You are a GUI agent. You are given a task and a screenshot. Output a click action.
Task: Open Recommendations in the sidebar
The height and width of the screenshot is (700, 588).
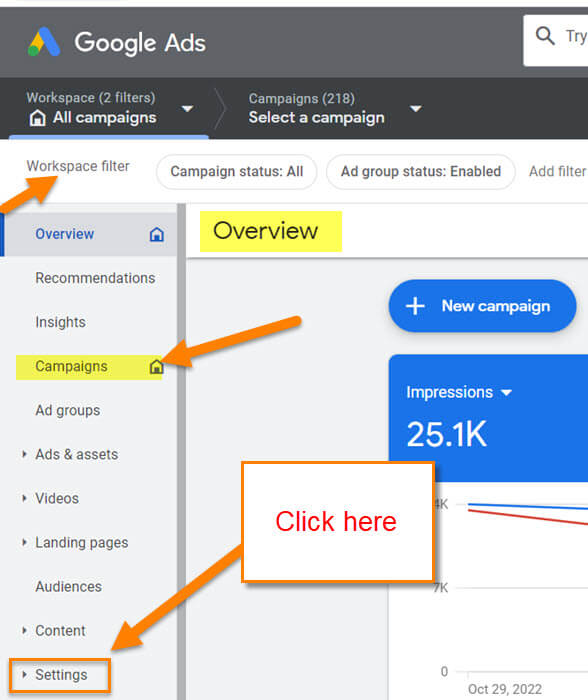click(x=95, y=278)
